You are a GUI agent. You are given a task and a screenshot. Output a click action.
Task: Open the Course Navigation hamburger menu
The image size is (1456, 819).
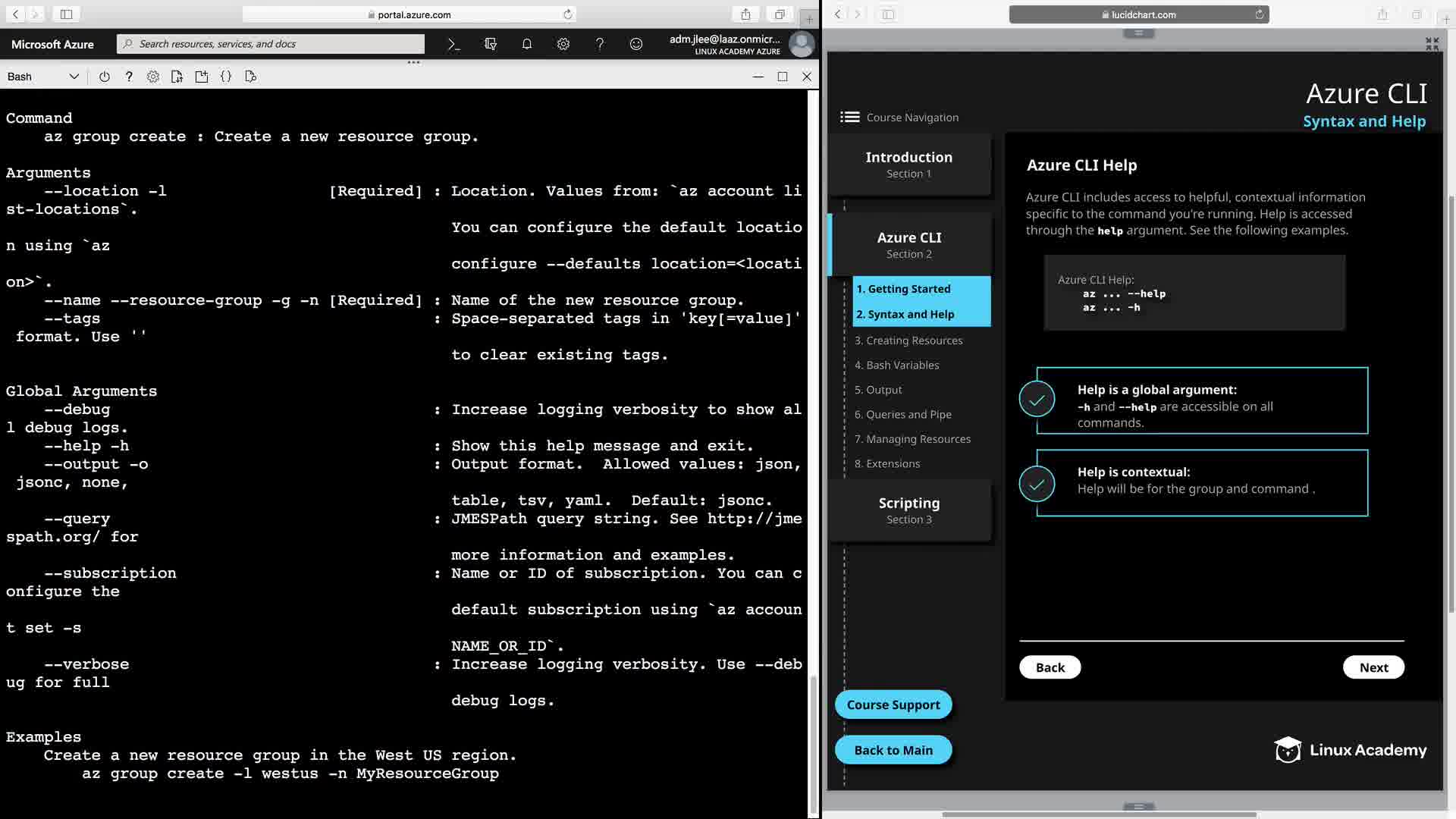click(849, 117)
